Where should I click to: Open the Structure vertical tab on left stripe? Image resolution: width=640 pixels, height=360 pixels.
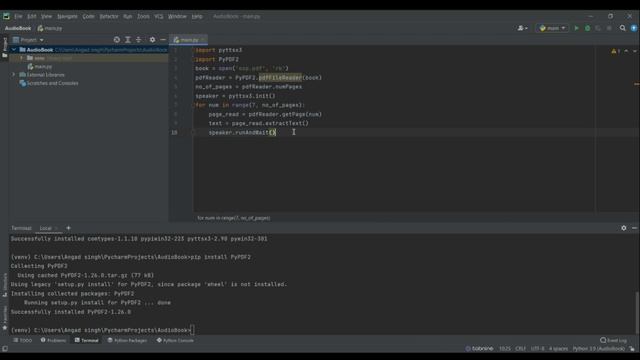click(4, 285)
